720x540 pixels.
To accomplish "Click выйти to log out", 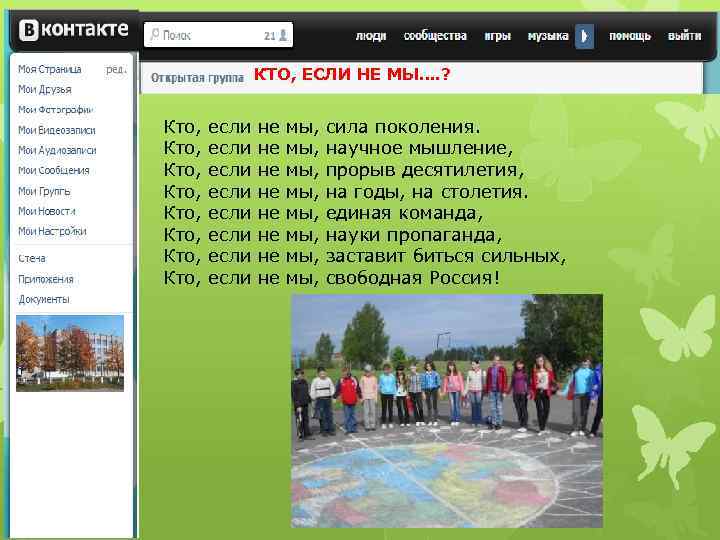I will pos(684,36).
